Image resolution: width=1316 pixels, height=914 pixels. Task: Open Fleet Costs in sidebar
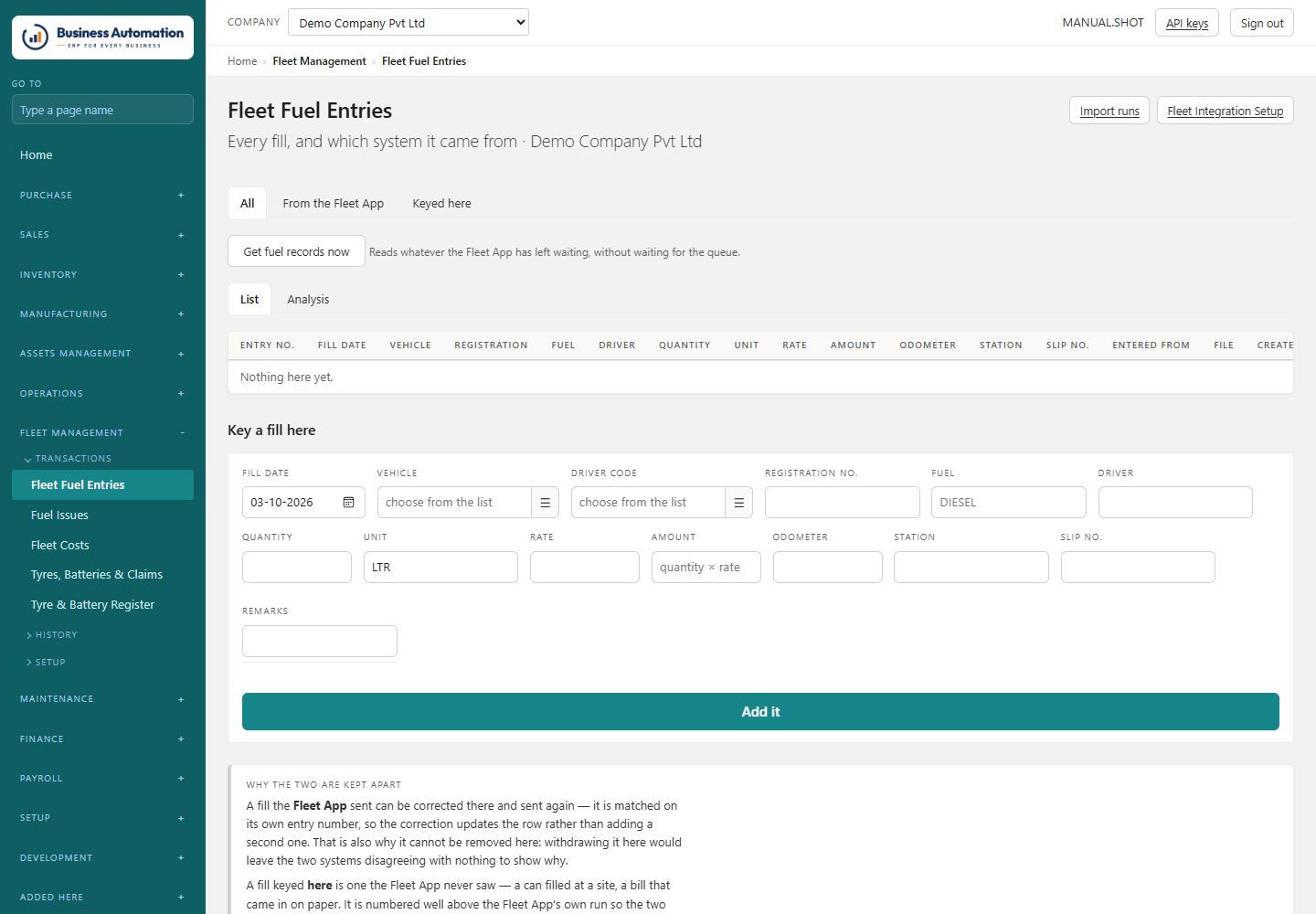(102, 546)
